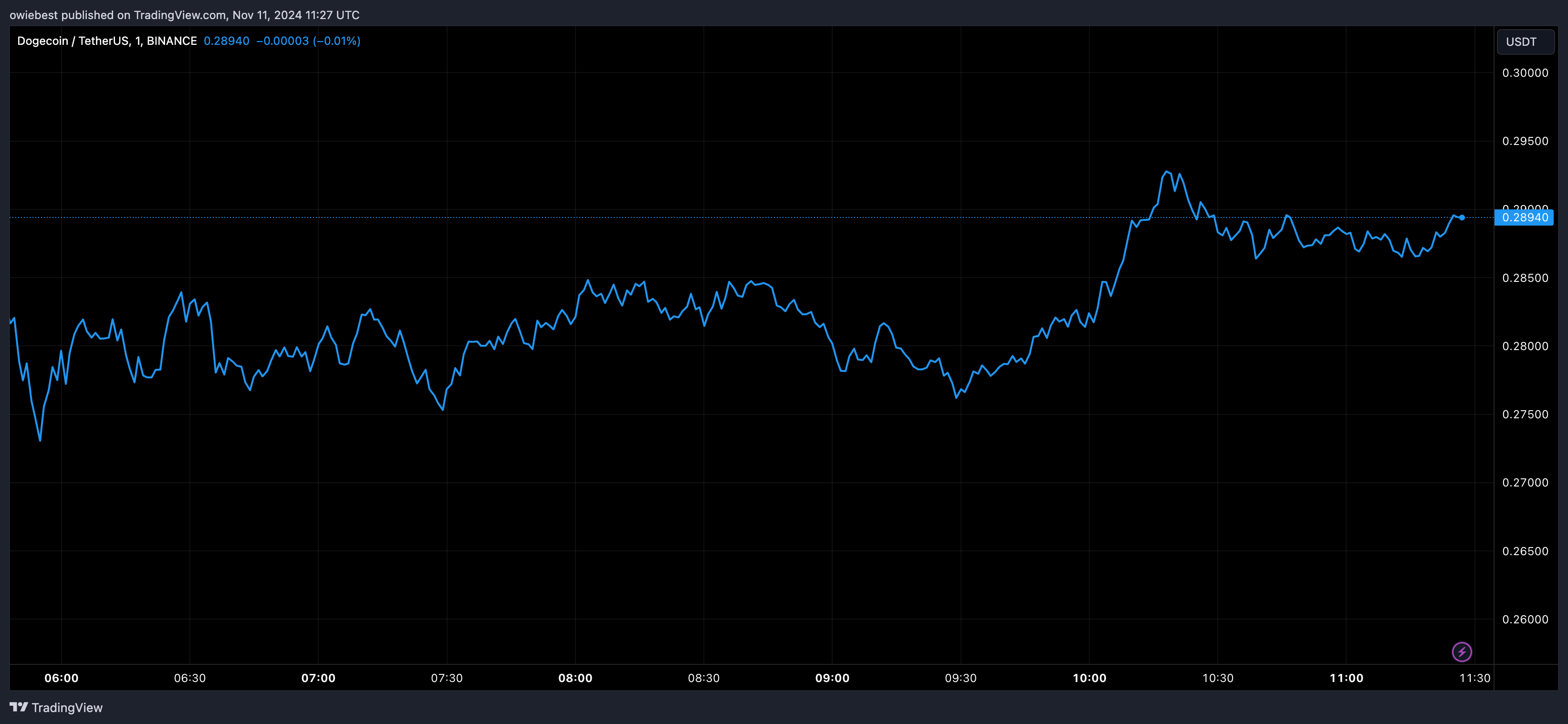Click the 08:30 time axis label
Image resolution: width=1568 pixels, height=724 pixels.
click(704, 678)
